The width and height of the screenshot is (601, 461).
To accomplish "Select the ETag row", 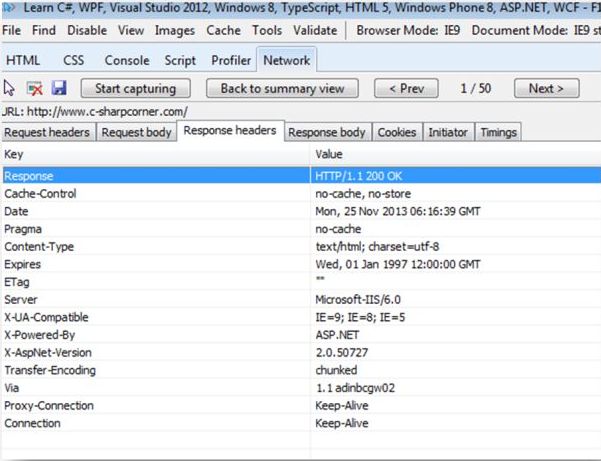I will point(301,282).
